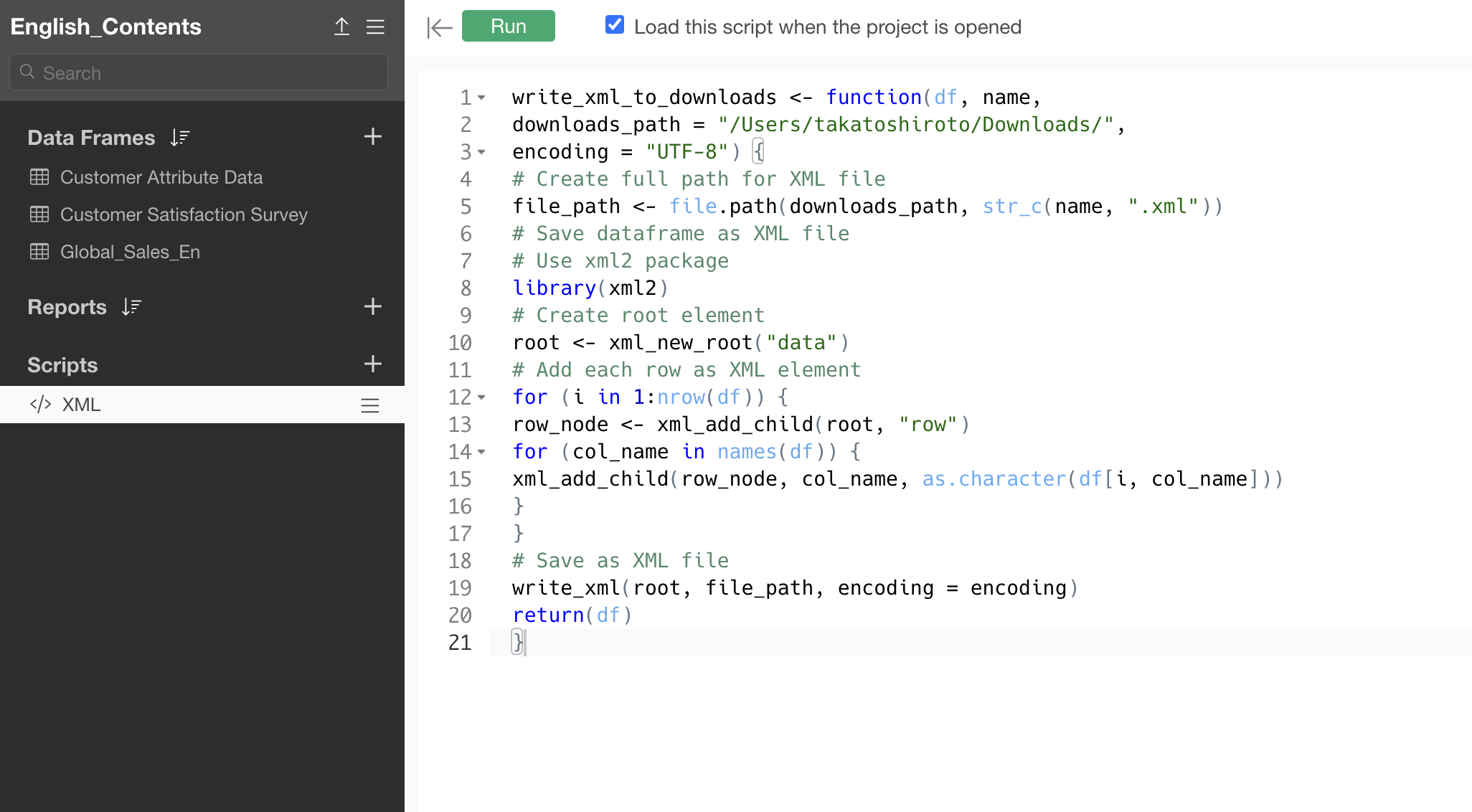Fold code at line 3 arrow
Screen dimensions: 1472x812
tap(481, 151)
